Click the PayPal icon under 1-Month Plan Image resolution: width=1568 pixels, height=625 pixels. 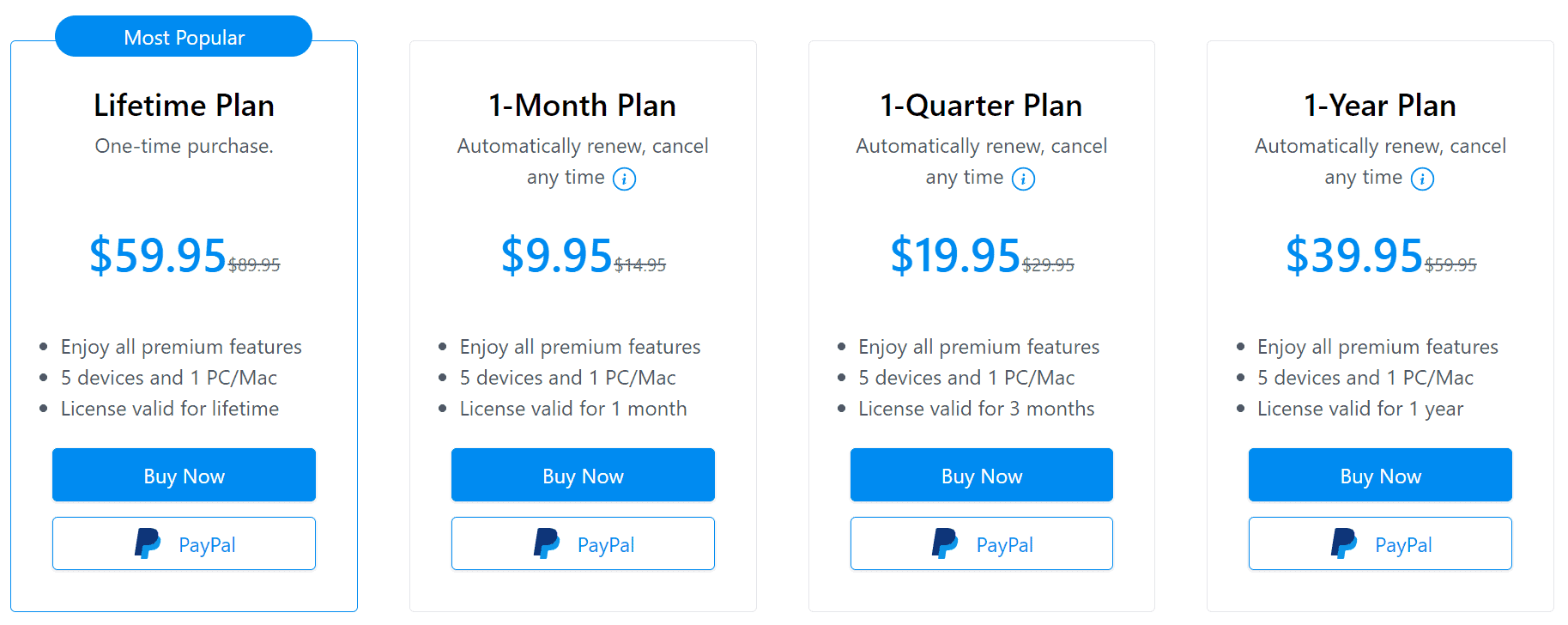coord(546,543)
